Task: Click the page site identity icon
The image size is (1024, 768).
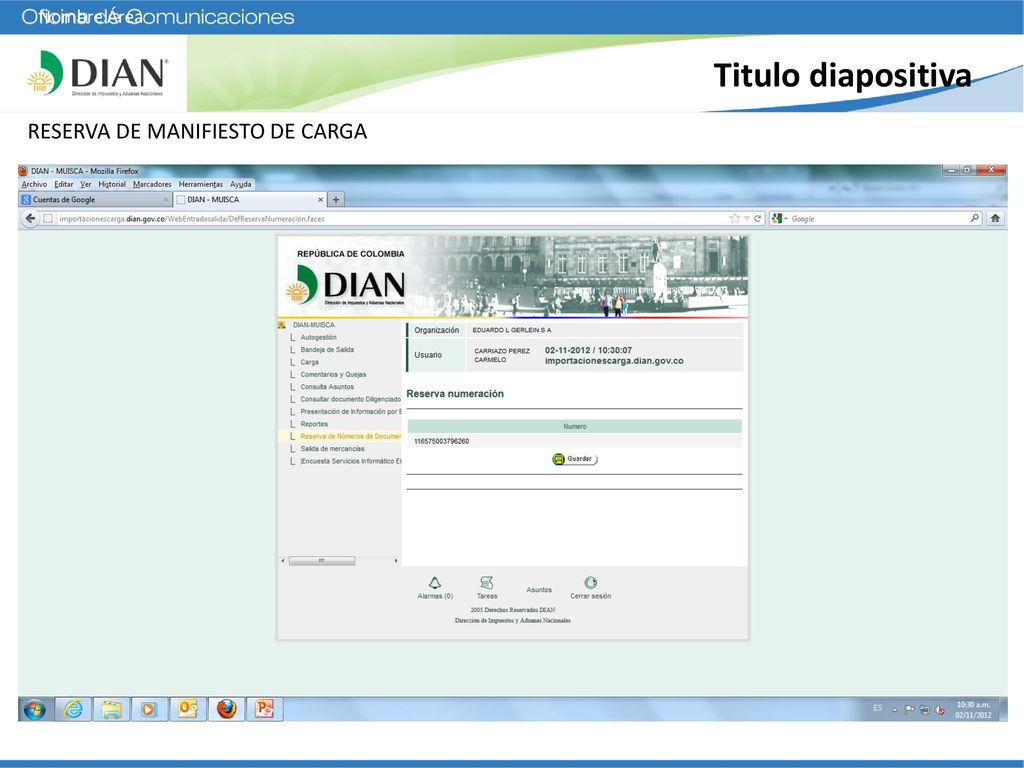Action: (48, 219)
